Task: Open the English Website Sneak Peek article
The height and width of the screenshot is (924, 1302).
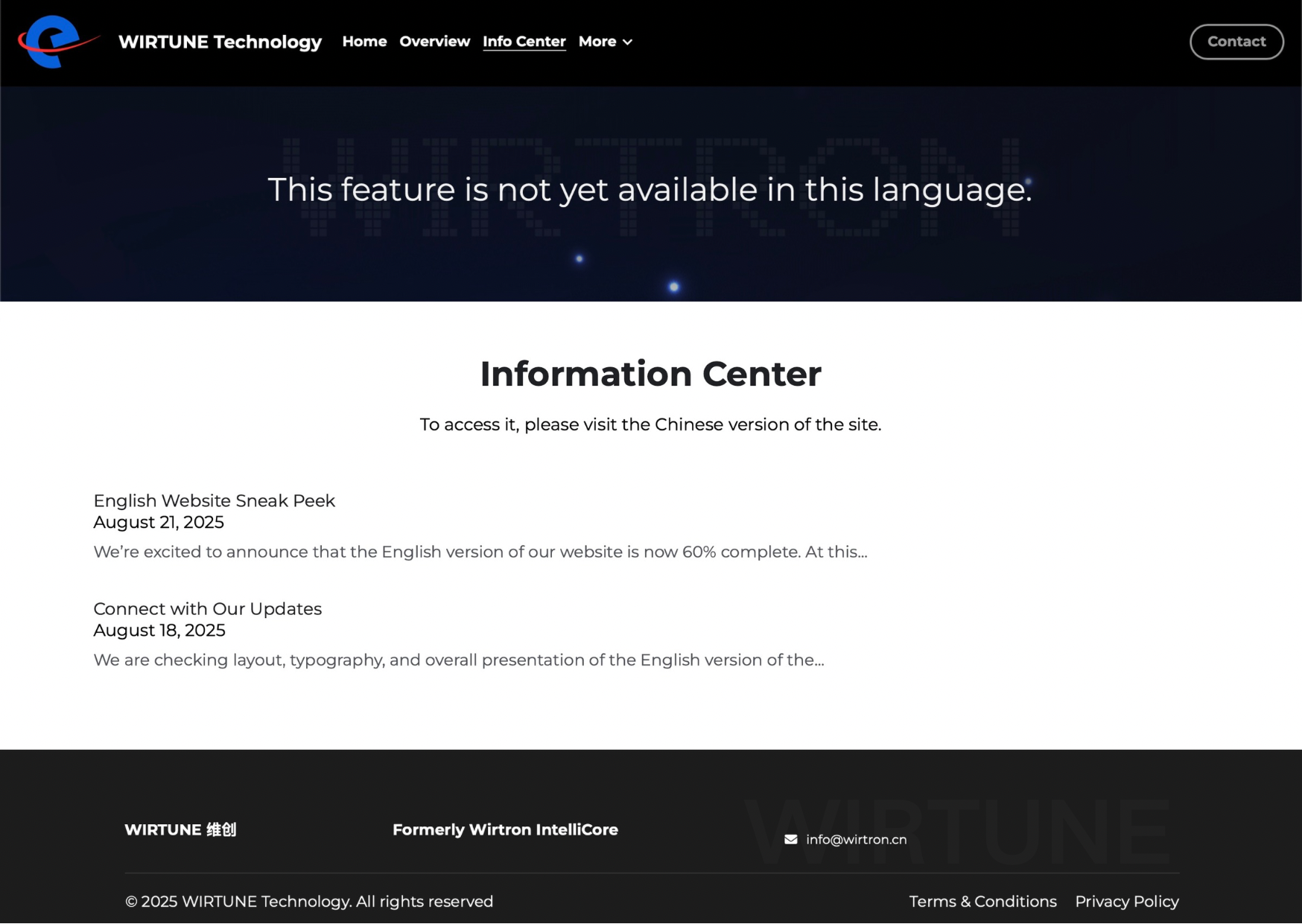Action: click(x=214, y=500)
